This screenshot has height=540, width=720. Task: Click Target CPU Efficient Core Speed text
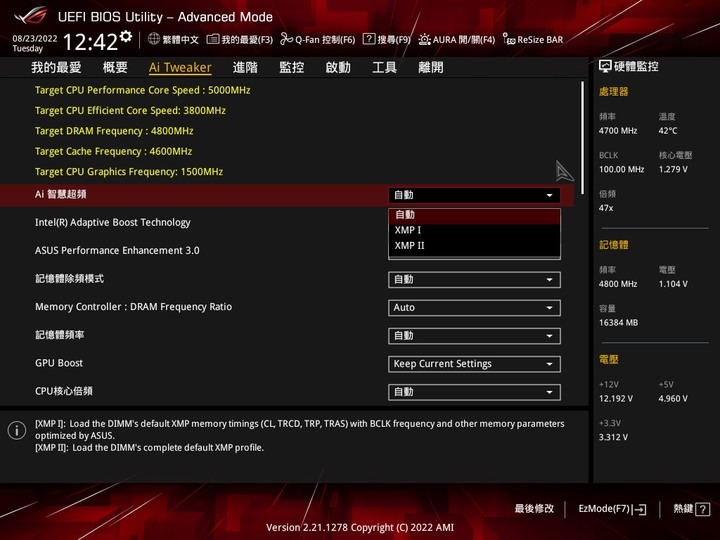[x=130, y=110]
